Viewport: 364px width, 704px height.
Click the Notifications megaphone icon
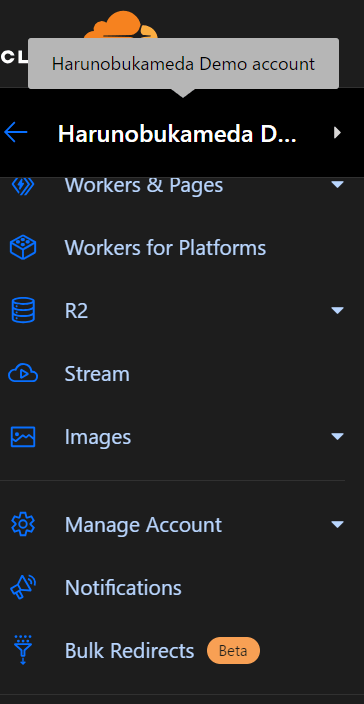[x=23, y=587]
